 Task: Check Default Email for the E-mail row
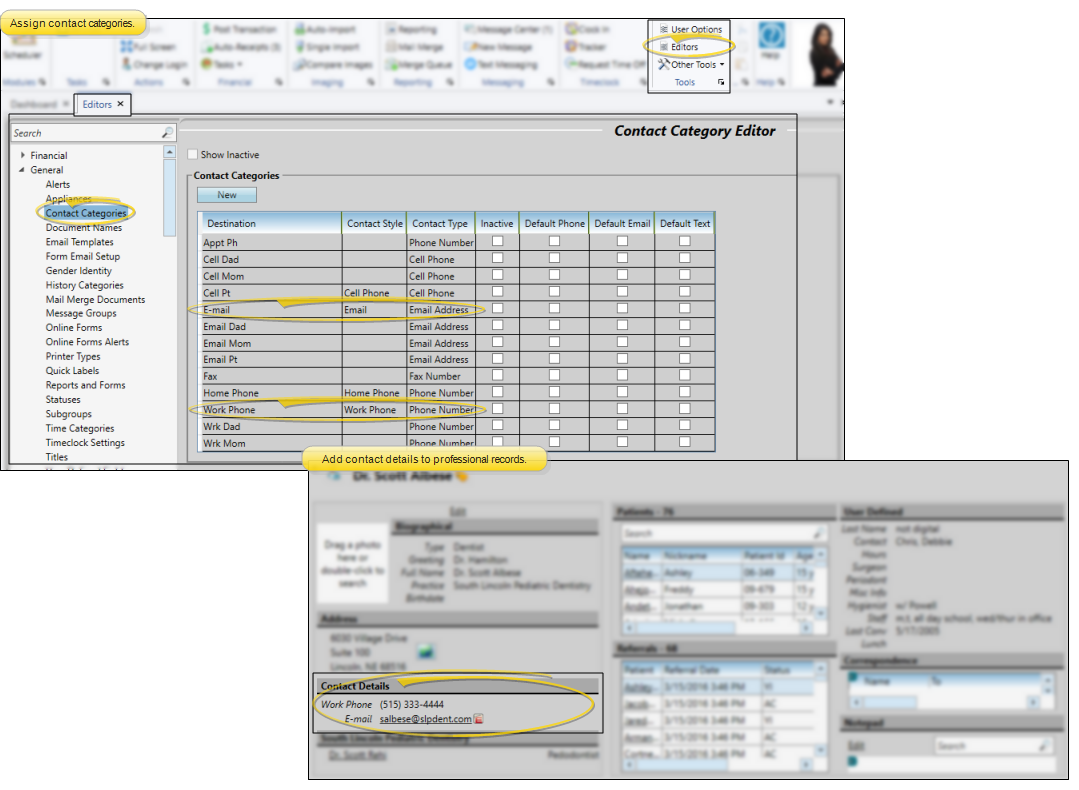(x=622, y=310)
